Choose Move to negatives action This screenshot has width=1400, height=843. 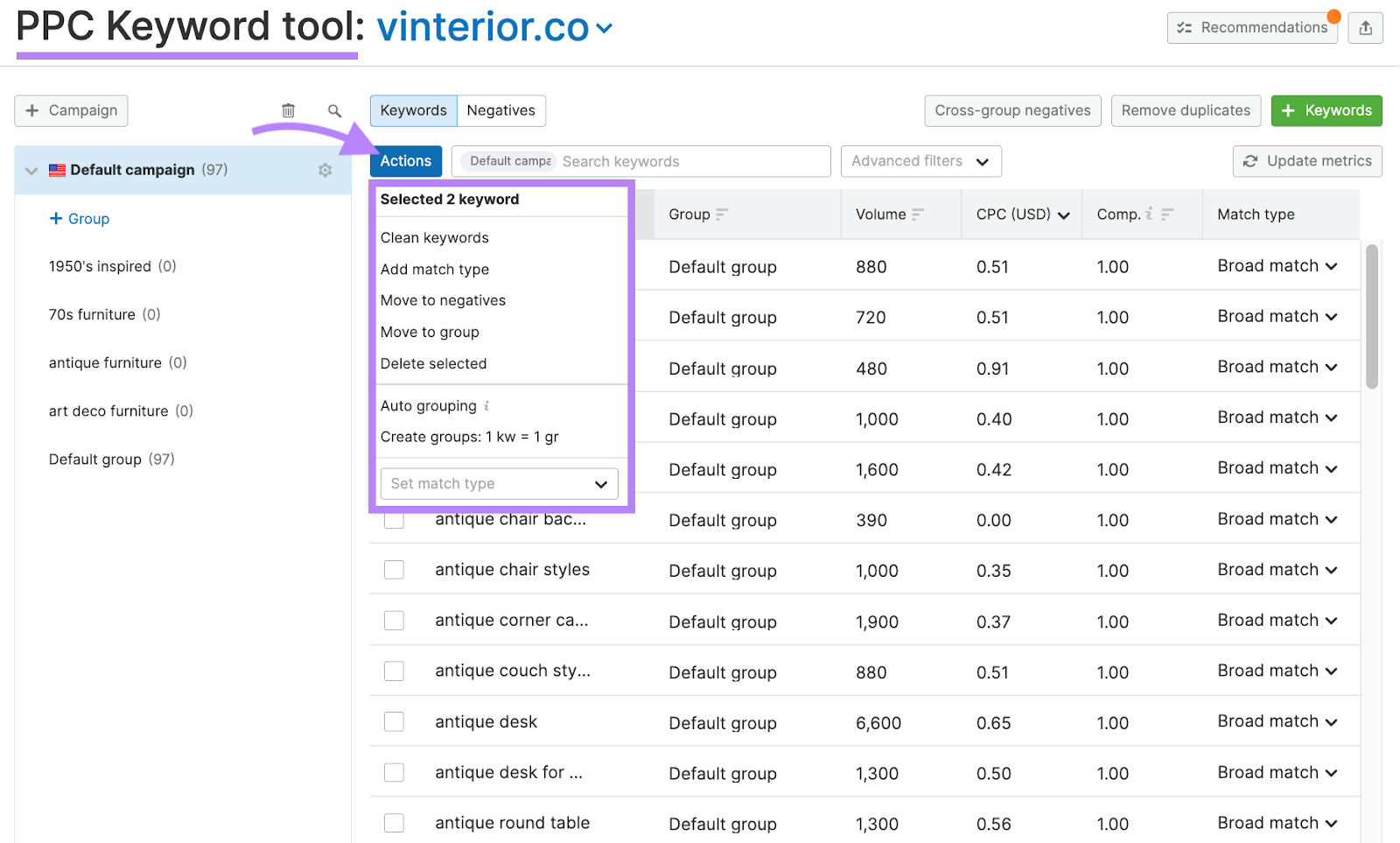443,300
